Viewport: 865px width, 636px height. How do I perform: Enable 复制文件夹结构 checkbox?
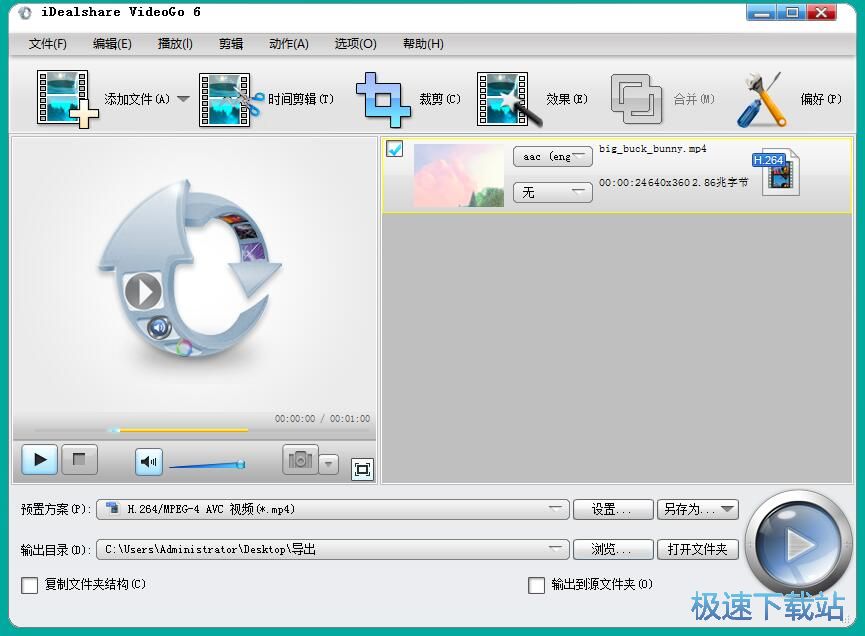pyautogui.click(x=29, y=585)
